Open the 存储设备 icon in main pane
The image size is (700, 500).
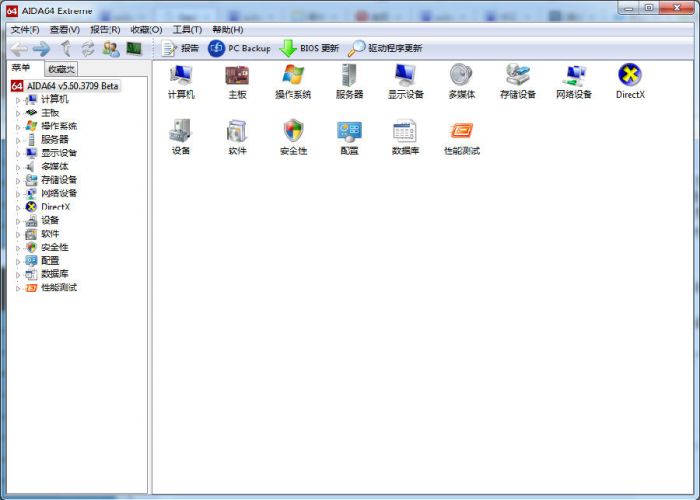[x=518, y=81]
